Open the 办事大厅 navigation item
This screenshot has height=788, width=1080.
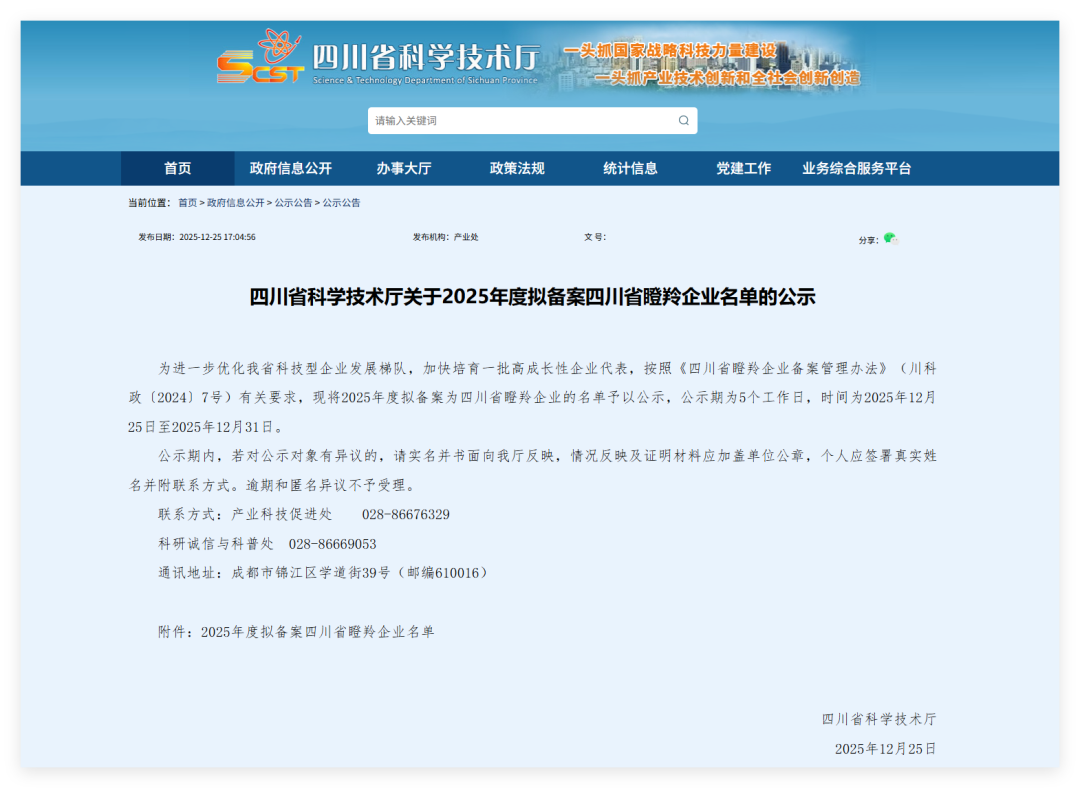[403, 169]
